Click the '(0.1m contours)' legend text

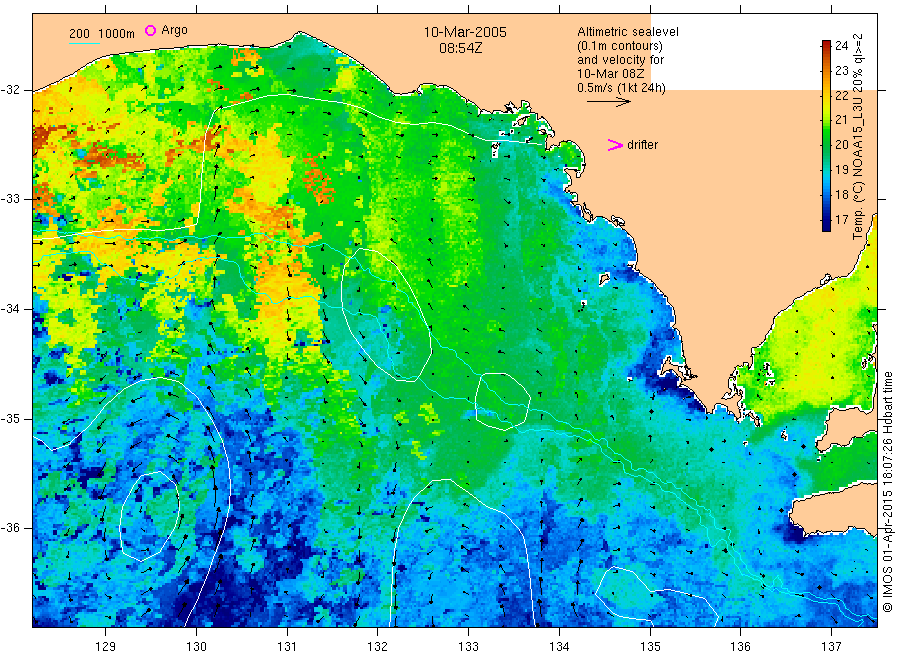pyautogui.click(x=620, y=46)
